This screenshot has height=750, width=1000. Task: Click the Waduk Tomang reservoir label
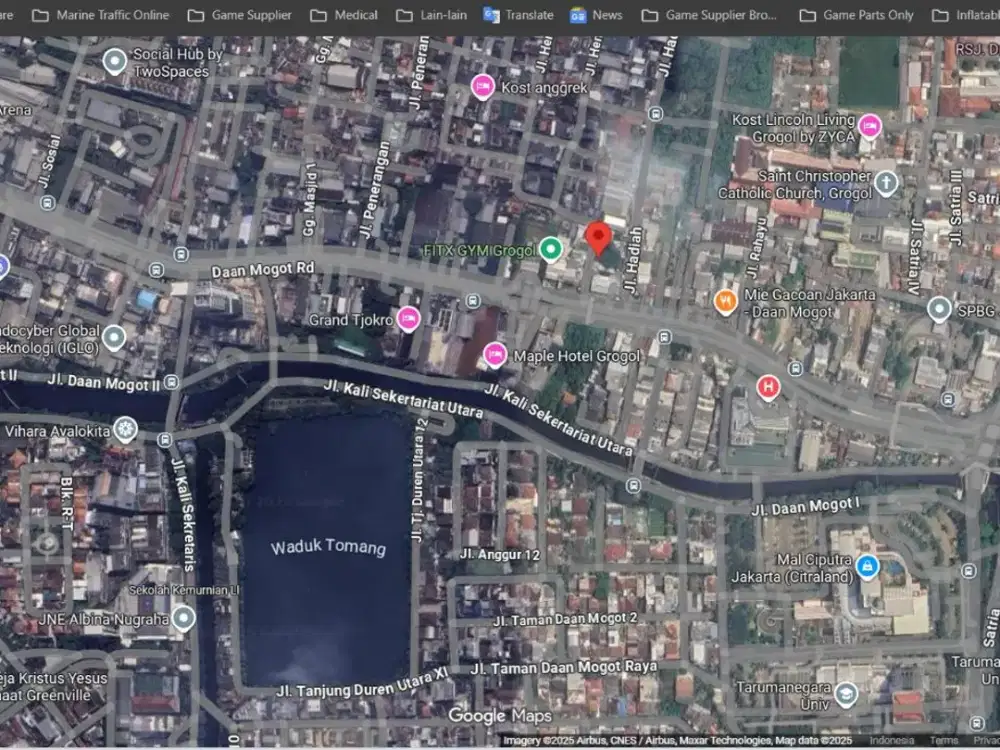tap(327, 548)
